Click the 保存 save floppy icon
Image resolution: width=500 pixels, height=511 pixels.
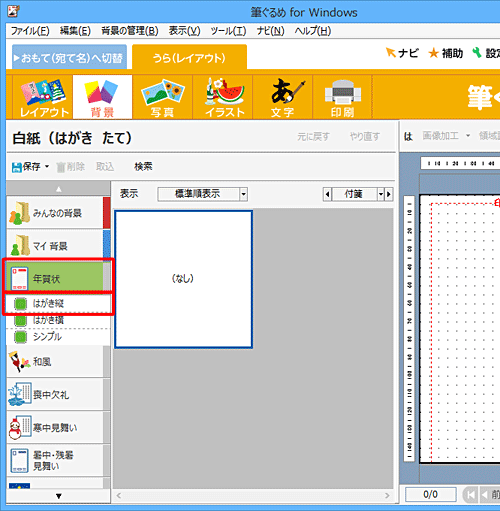pos(17,167)
